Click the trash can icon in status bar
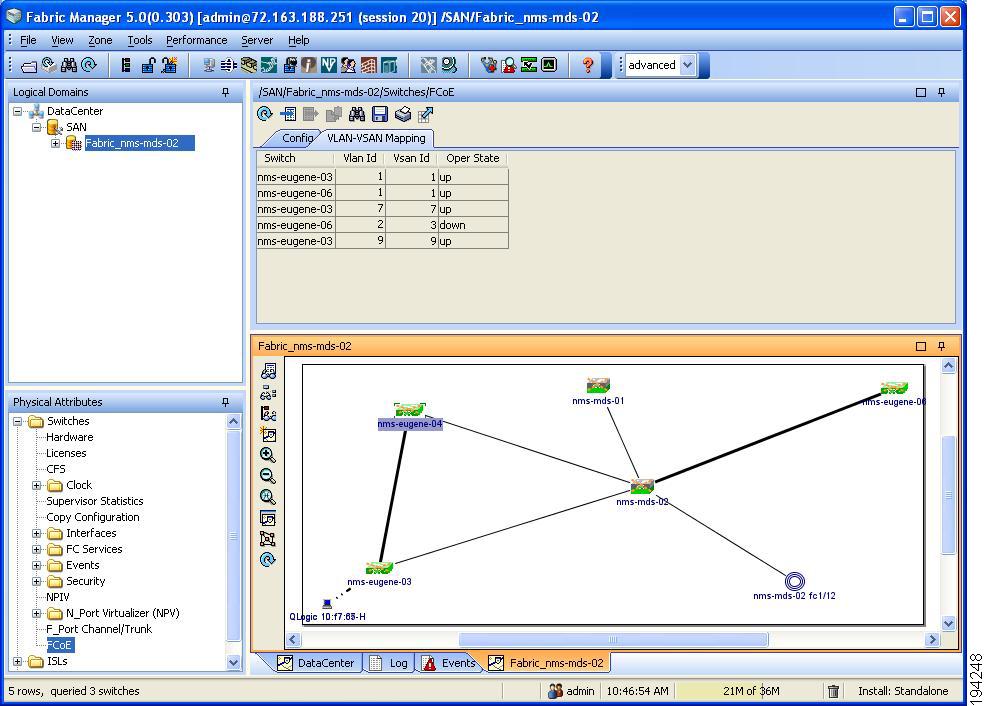 pos(833,691)
